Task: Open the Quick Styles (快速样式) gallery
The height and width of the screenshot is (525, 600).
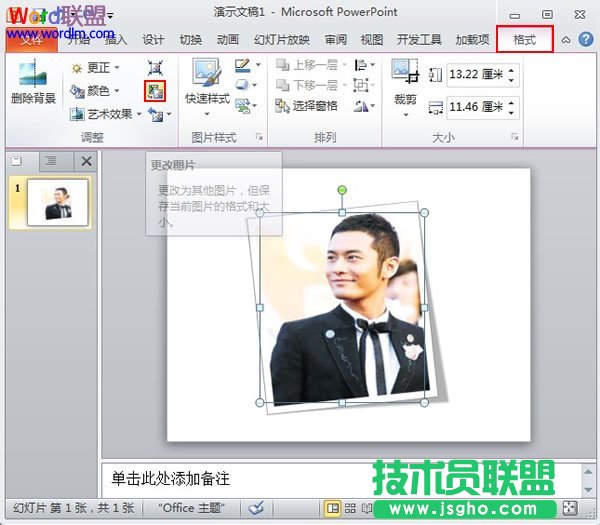Action: 207,84
